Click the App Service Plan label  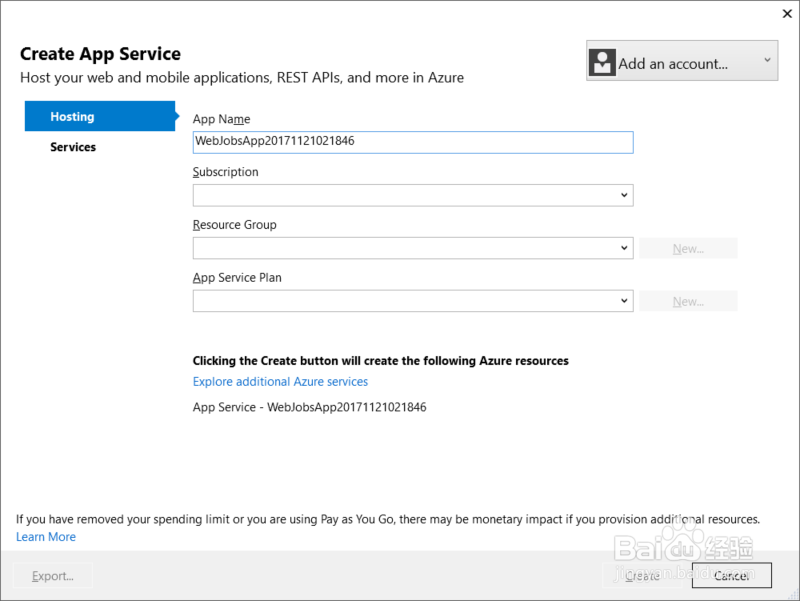click(237, 278)
